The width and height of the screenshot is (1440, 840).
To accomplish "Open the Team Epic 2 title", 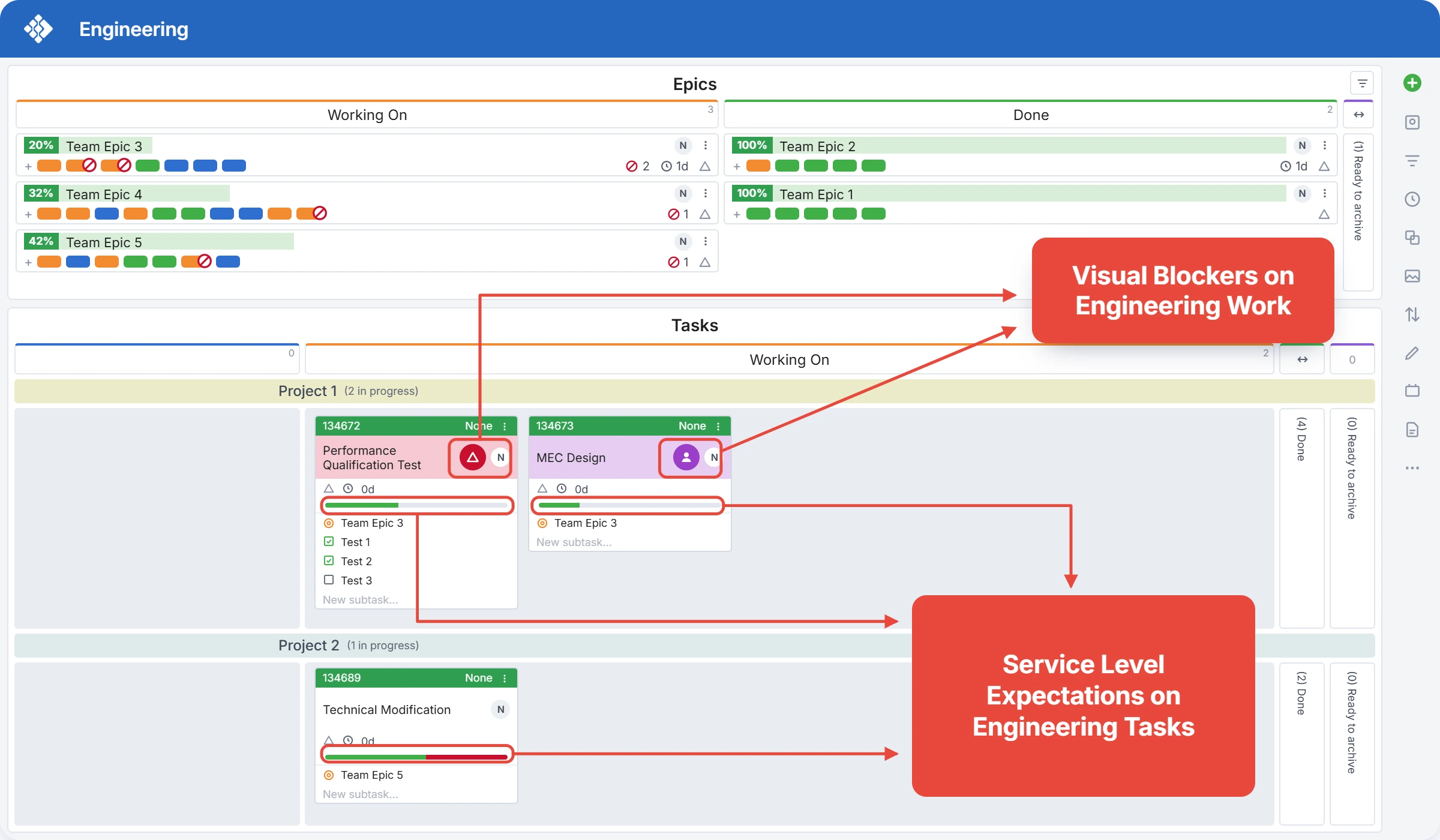I will click(817, 146).
